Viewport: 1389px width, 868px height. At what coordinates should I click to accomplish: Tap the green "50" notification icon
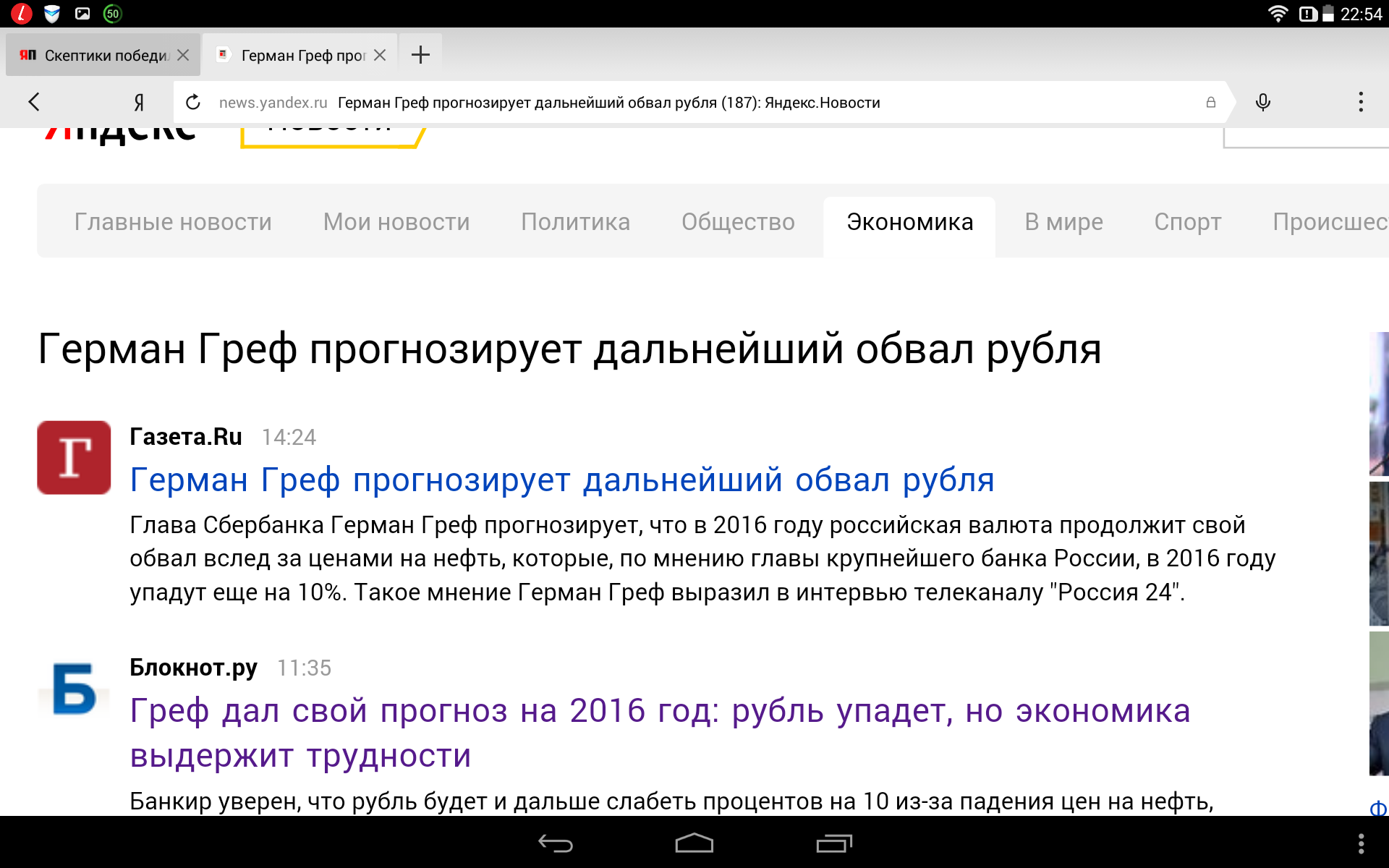(113, 14)
